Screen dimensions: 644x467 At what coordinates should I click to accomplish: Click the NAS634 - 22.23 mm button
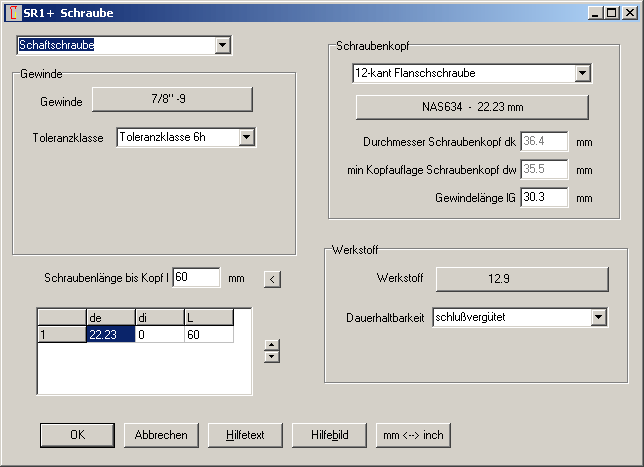click(x=472, y=107)
